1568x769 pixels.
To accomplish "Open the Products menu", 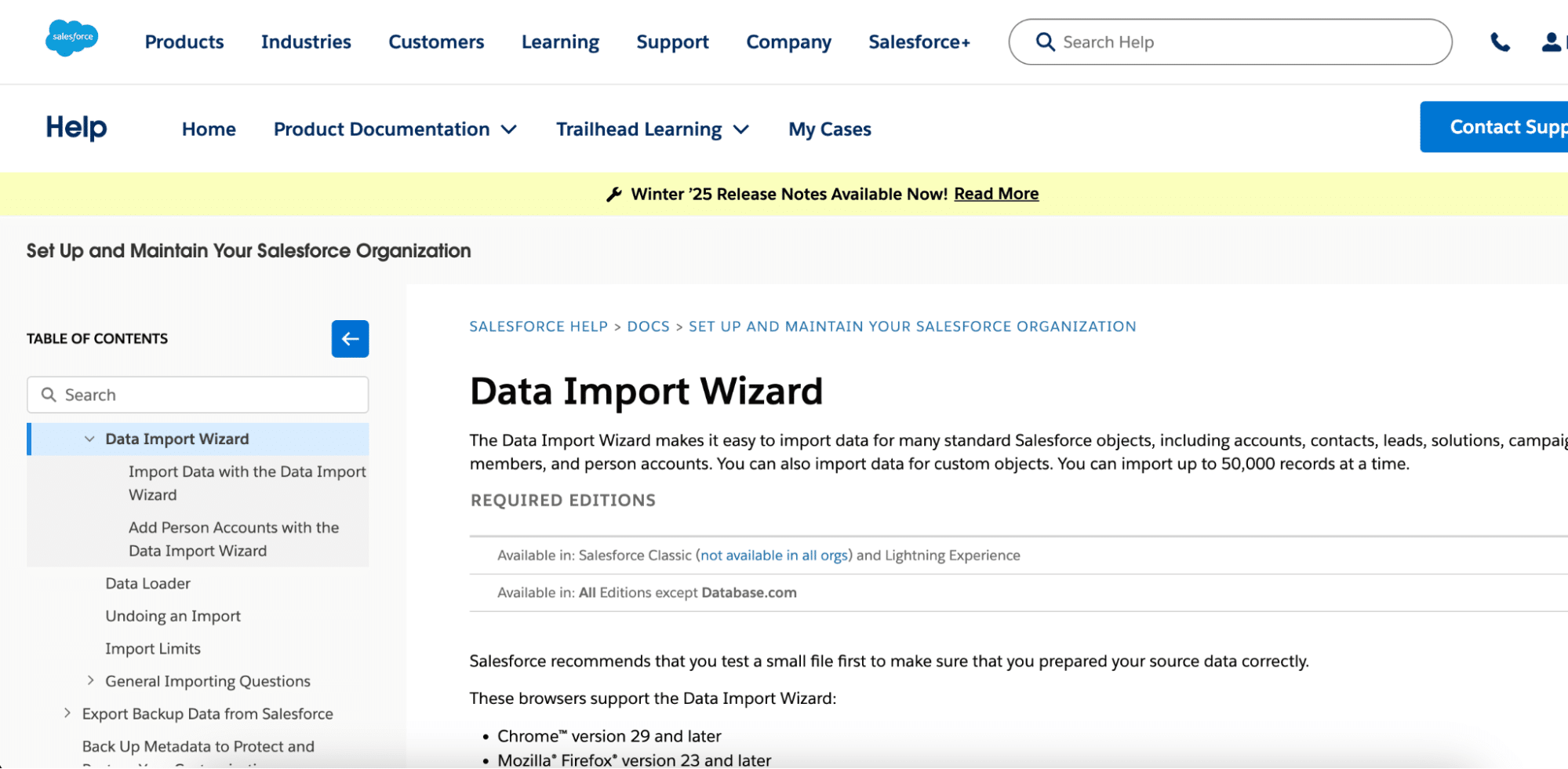I will pyautogui.click(x=184, y=42).
